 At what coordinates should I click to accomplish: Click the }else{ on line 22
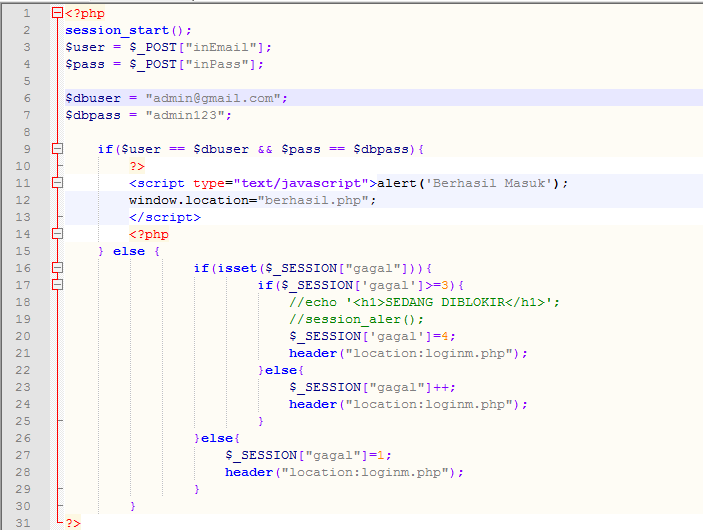pos(281,370)
